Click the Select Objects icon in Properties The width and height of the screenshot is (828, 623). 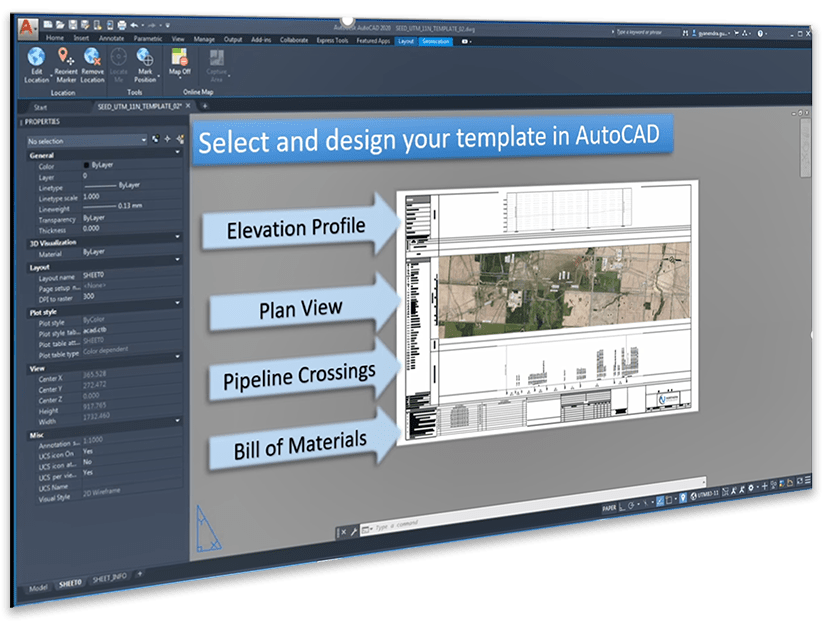[x=167, y=139]
